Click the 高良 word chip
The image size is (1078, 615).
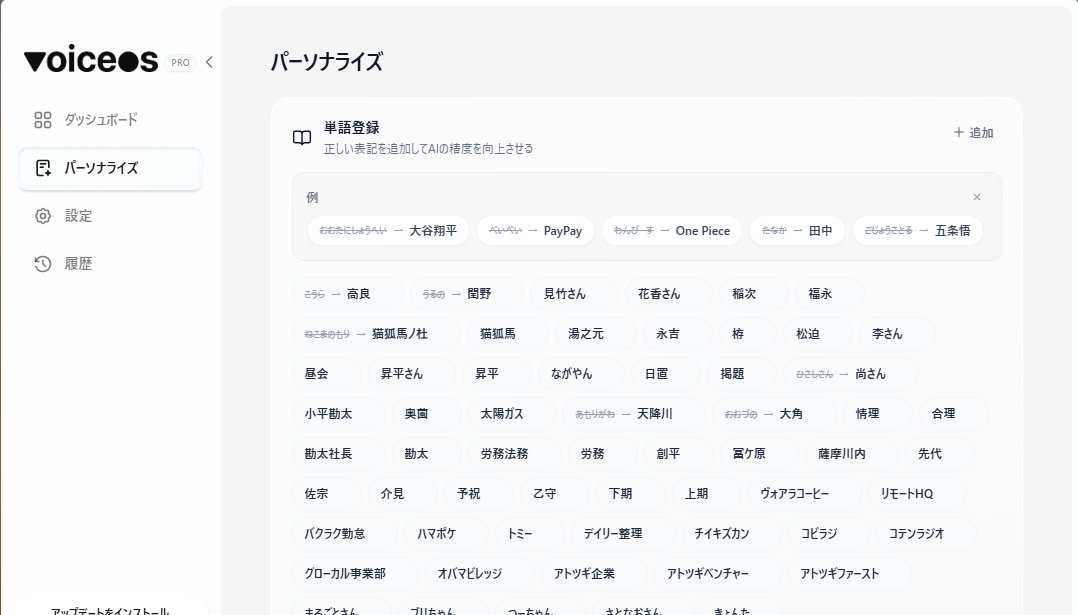tap(348, 294)
